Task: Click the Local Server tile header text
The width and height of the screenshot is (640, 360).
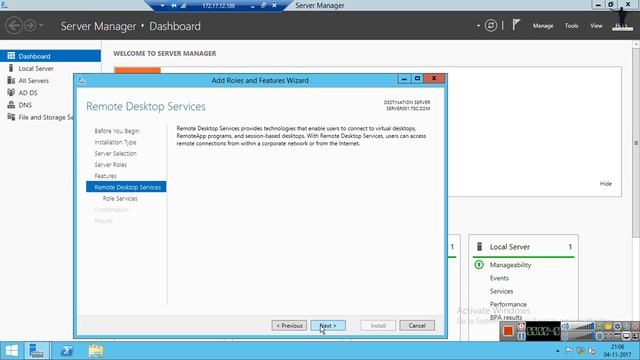Action: (510, 247)
